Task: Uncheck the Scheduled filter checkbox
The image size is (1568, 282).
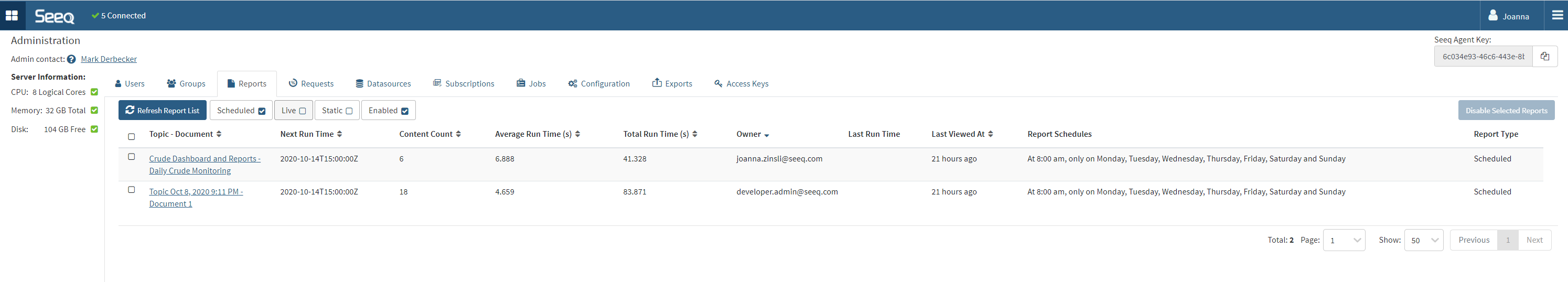Action: 262,111
